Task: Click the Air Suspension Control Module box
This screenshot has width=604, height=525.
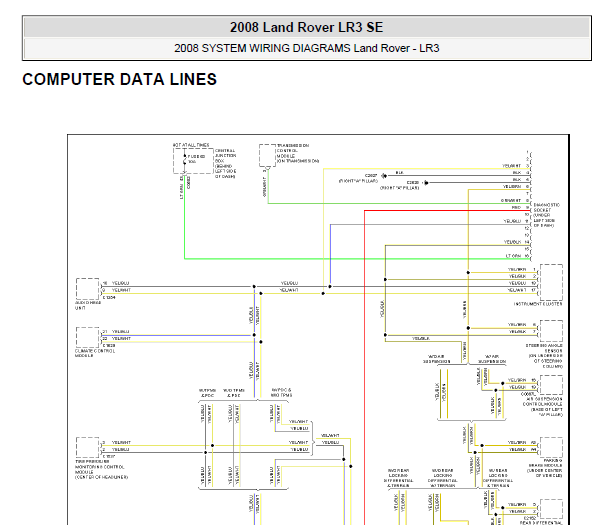Action: (x=551, y=385)
